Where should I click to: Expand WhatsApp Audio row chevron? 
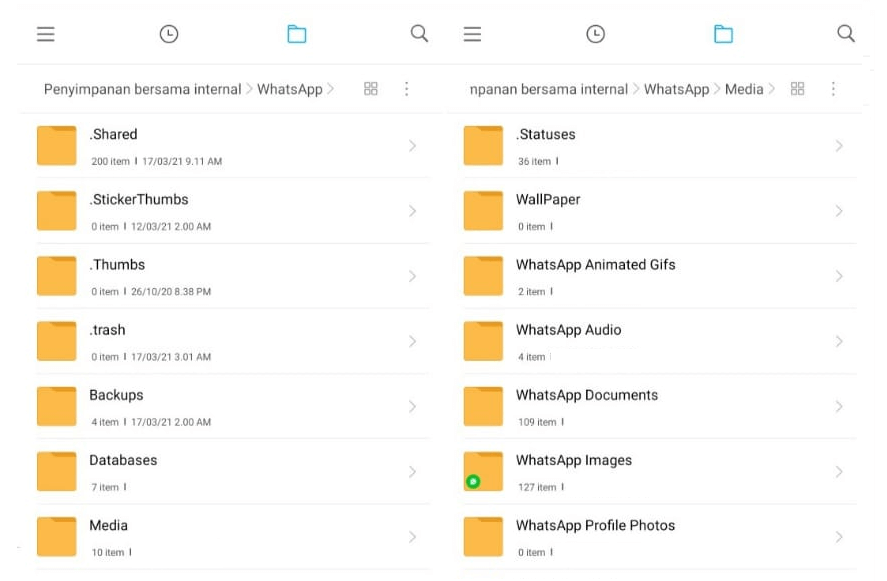pyautogui.click(x=839, y=341)
